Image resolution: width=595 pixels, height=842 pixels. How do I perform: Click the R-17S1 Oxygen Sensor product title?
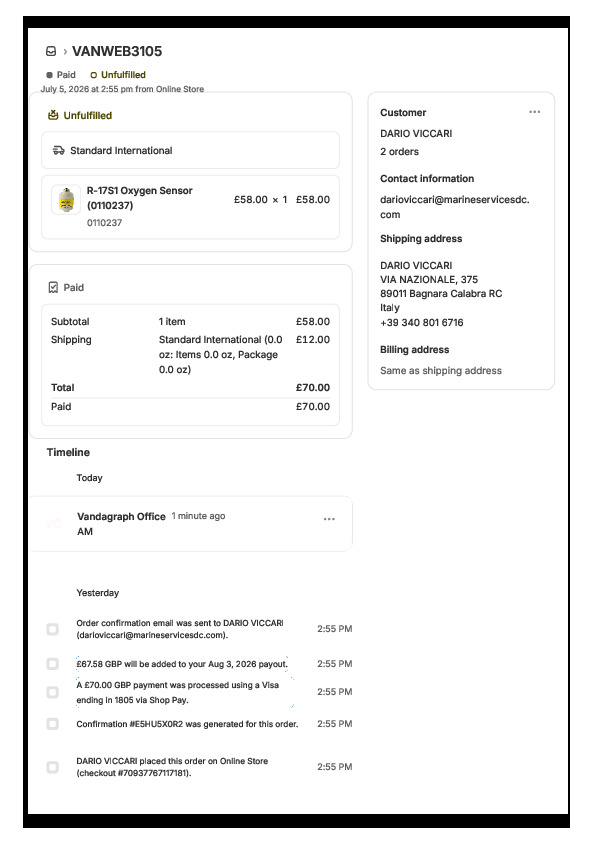click(x=140, y=198)
